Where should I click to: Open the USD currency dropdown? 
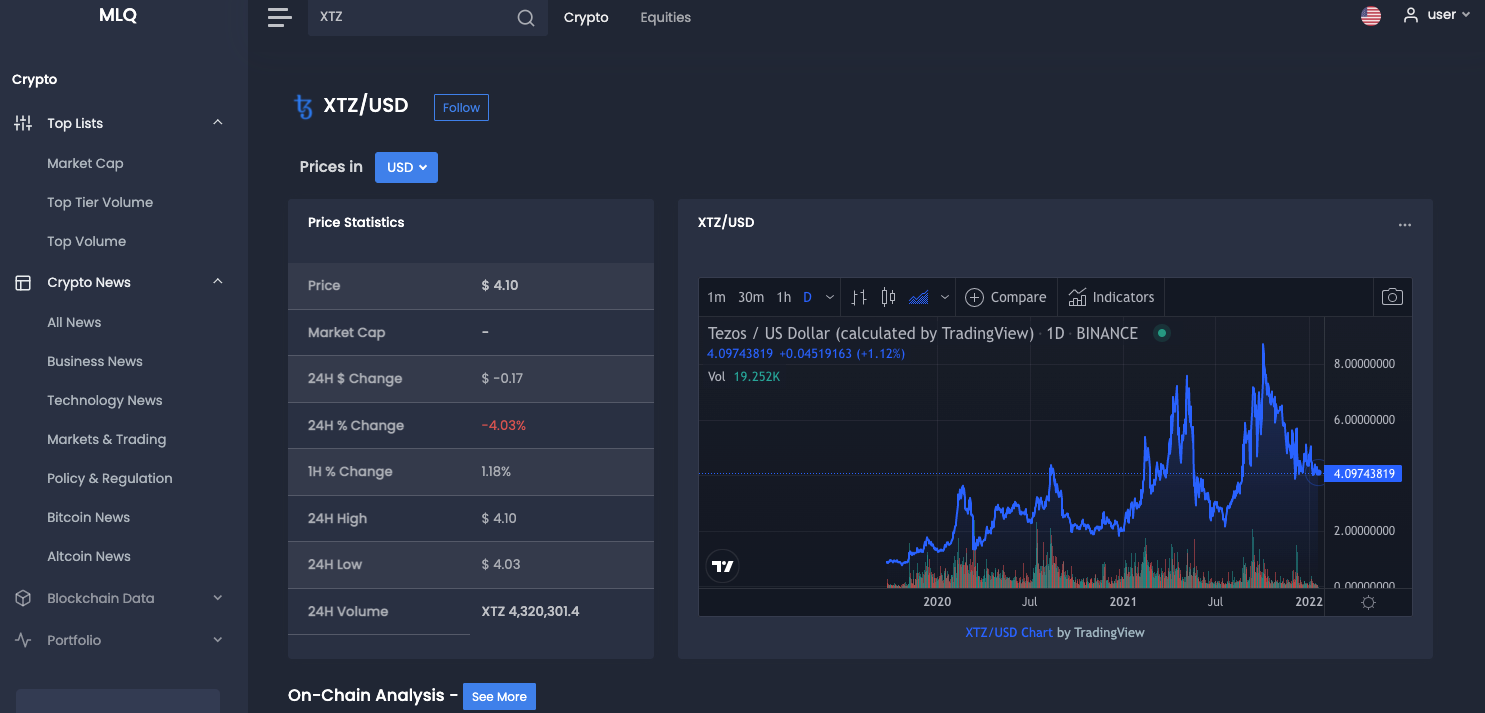(406, 167)
